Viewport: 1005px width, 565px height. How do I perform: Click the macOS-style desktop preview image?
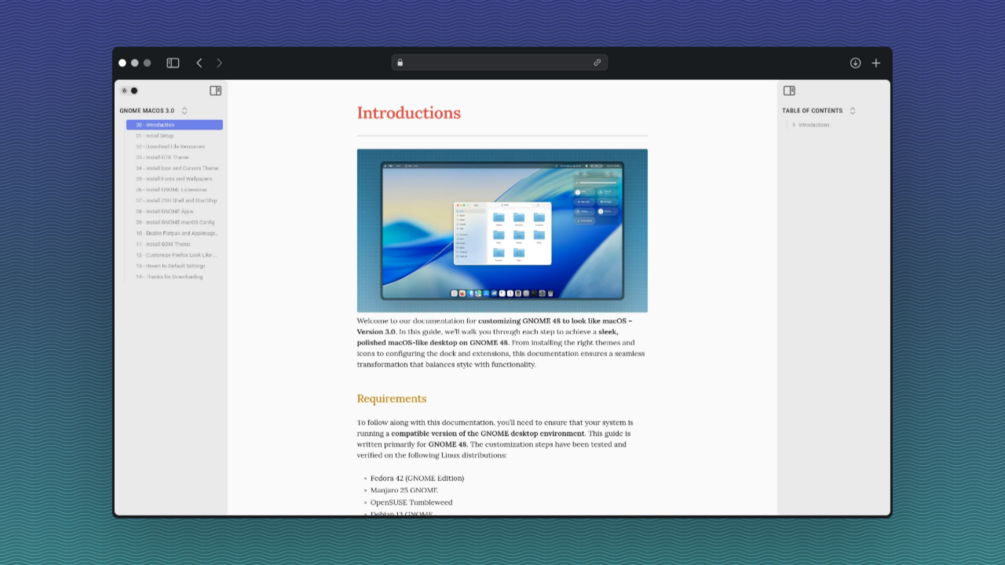[x=502, y=231]
